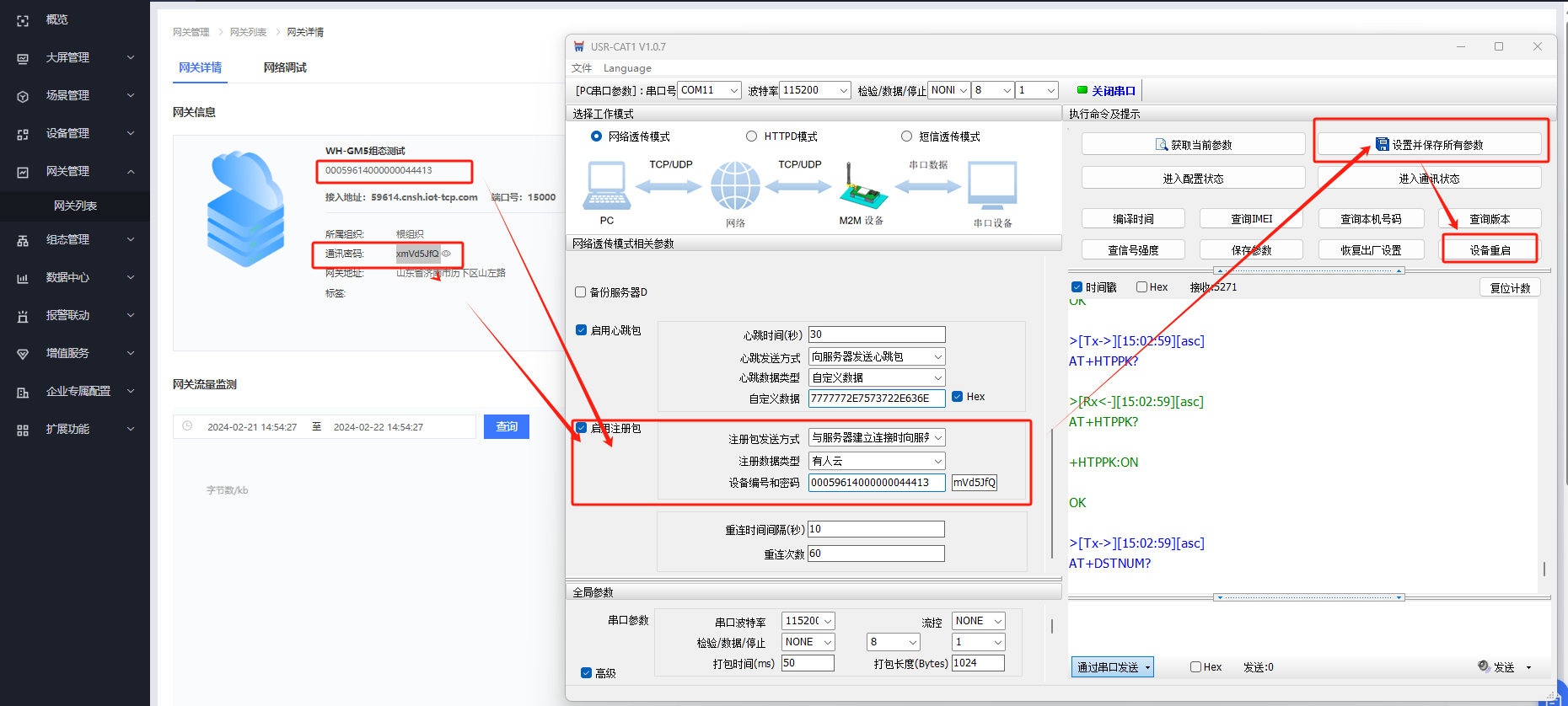Click the big screen management sidebar icon
The height and width of the screenshot is (706, 1568).
pyautogui.click(x=23, y=58)
